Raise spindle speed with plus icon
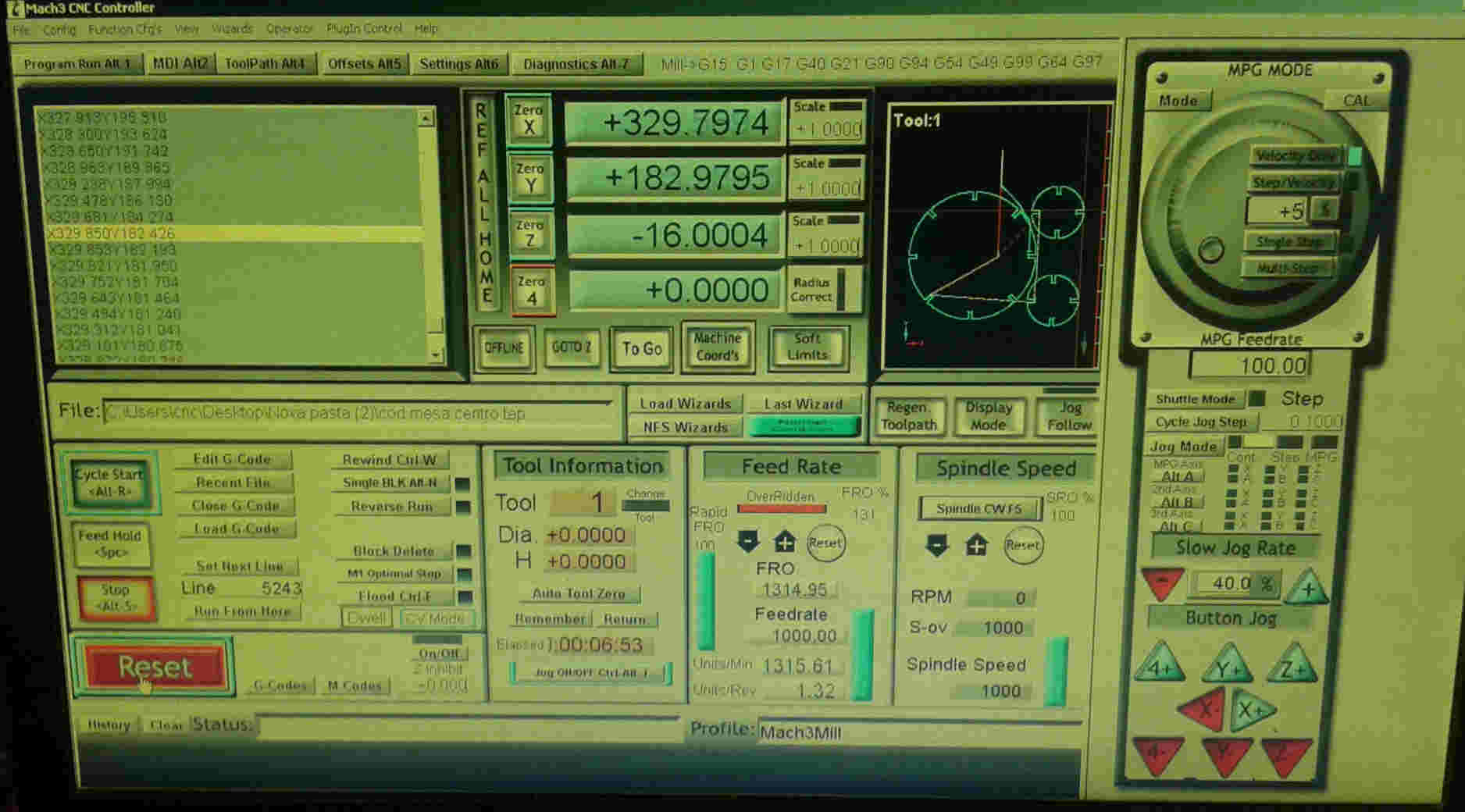The image size is (1465, 812). [x=976, y=545]
